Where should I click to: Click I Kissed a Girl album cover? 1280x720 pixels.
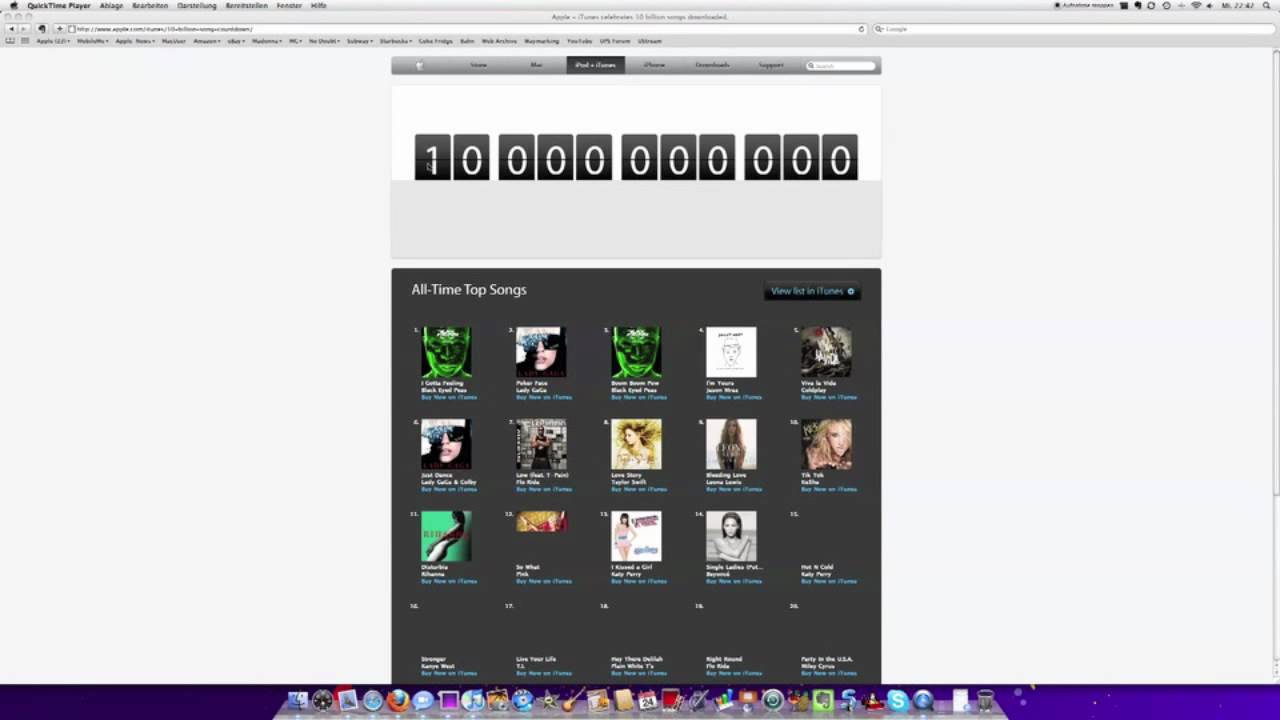point(636,536)
